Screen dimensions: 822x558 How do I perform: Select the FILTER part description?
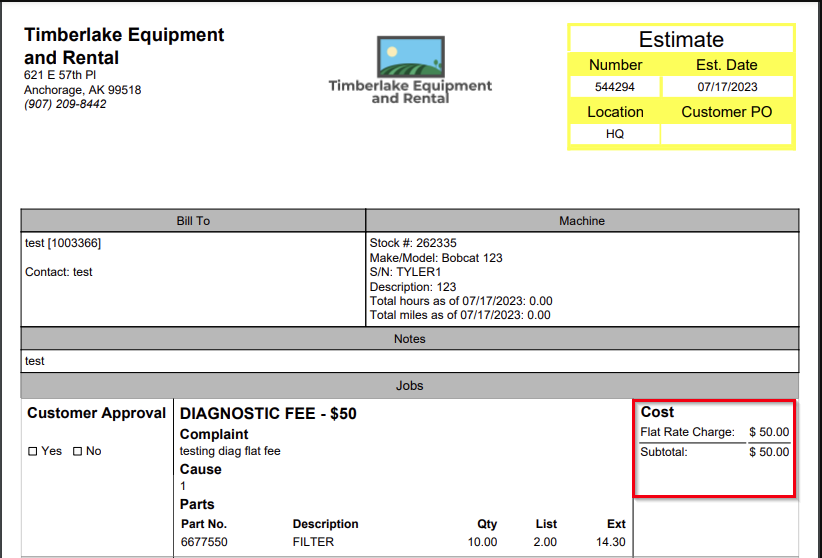[313, 542]
